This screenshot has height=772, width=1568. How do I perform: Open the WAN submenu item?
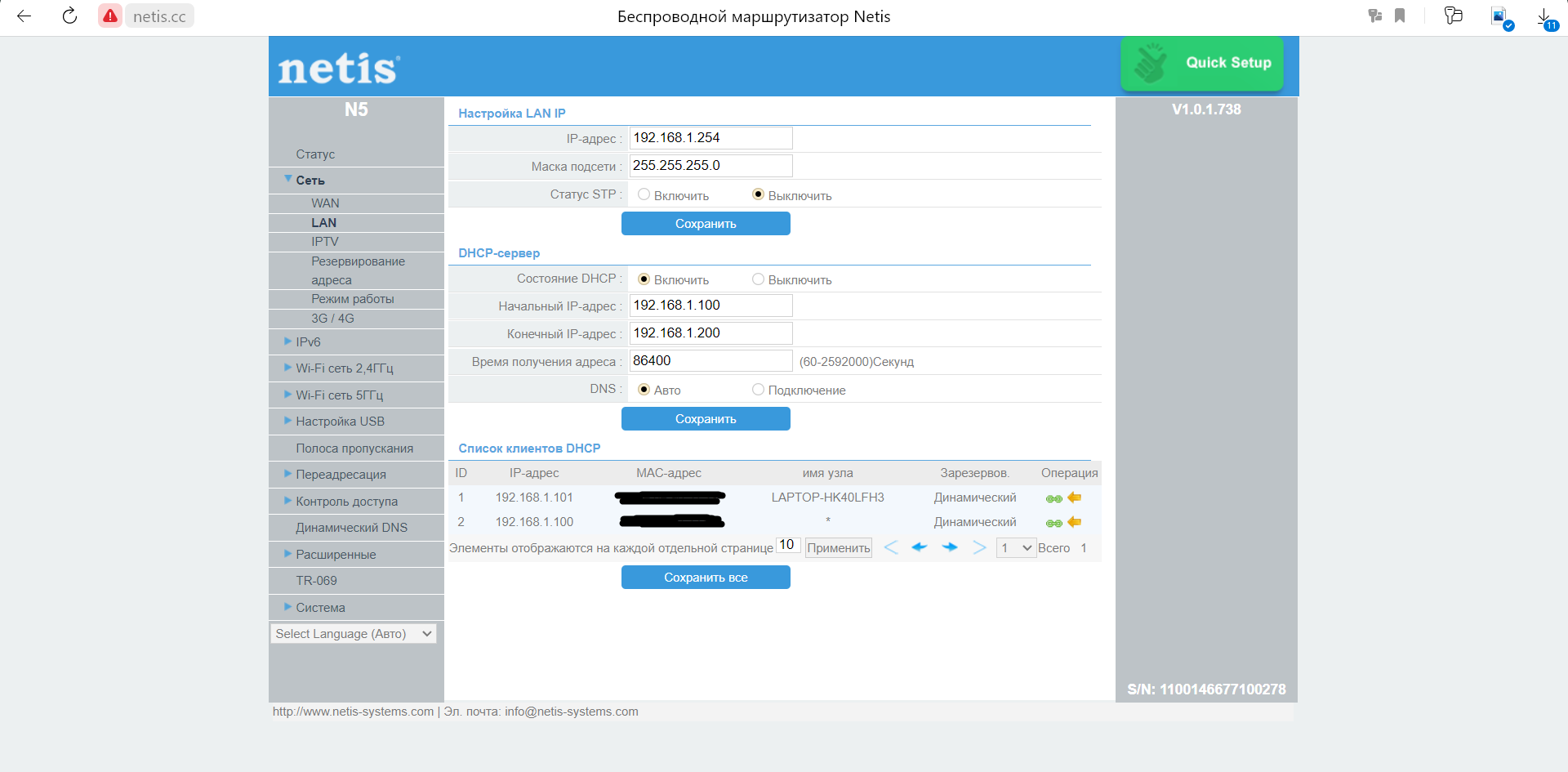click(325, 203)
